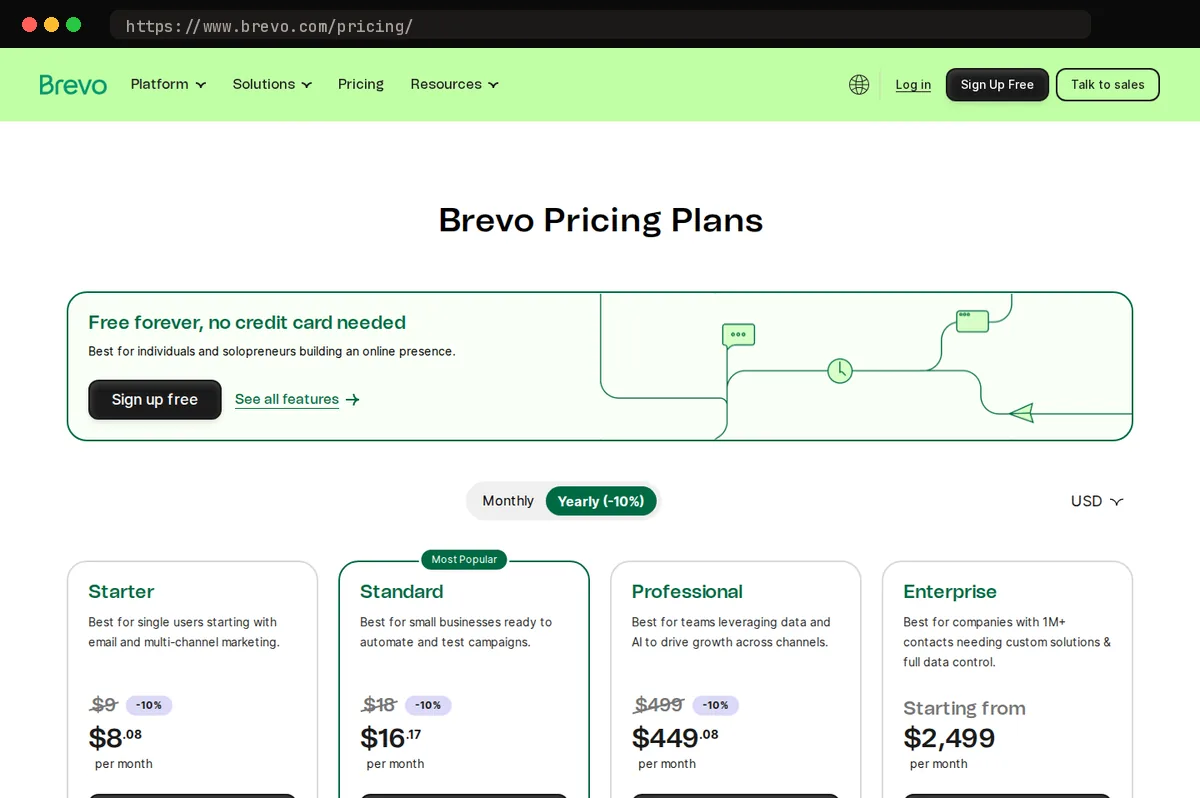Click the Free forever, no credit card needed heading
The width and height of the screenshot is (1200, 798).
pos(247,322)
